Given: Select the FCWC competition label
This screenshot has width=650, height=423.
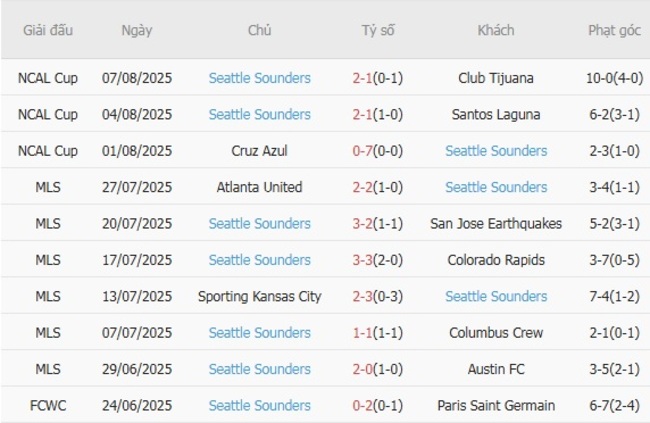Looking at the screenshot, I should [x=48, y=405].
